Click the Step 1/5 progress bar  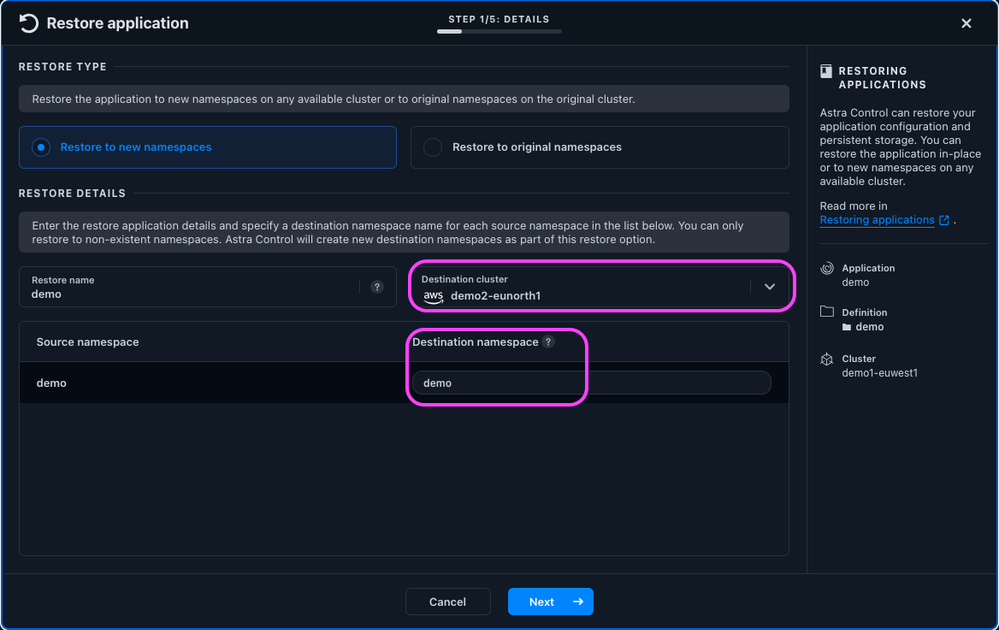(499, 31)
